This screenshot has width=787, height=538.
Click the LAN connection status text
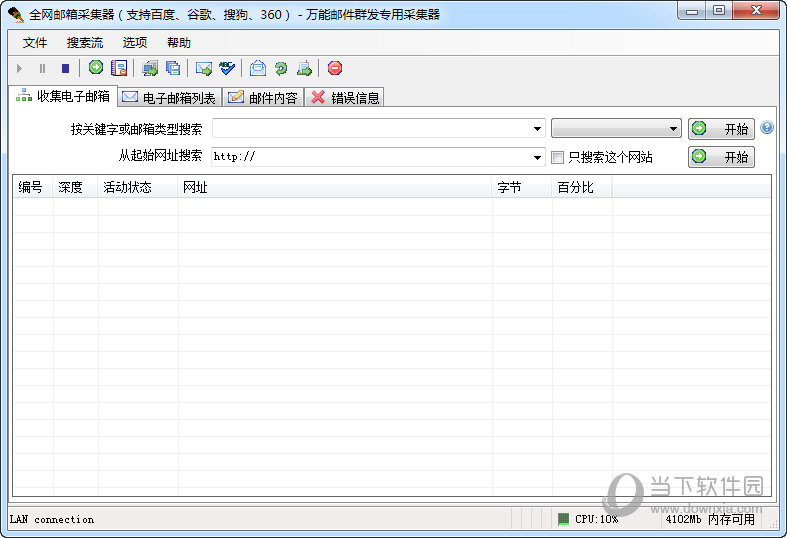pyautogui.click(x=52, y=519)
